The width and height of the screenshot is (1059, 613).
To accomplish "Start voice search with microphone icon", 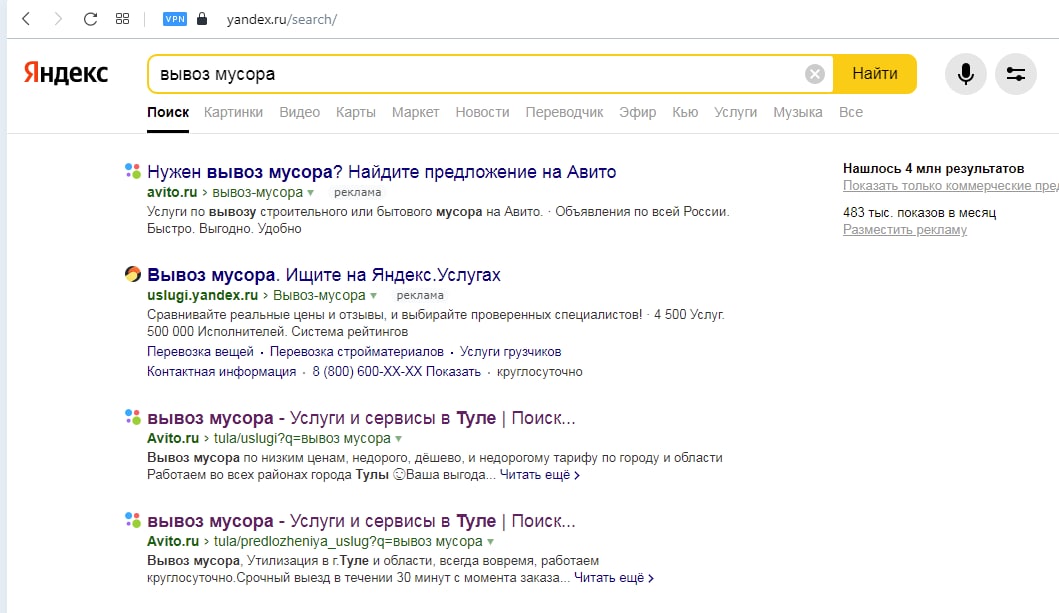I will coord(965,74).
